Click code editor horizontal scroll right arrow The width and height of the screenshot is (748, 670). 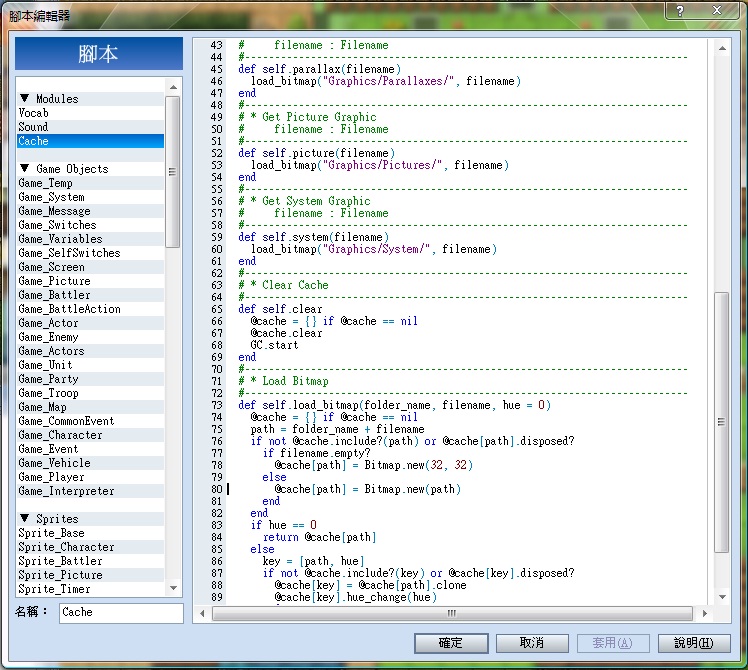click(x=705, y=614)
